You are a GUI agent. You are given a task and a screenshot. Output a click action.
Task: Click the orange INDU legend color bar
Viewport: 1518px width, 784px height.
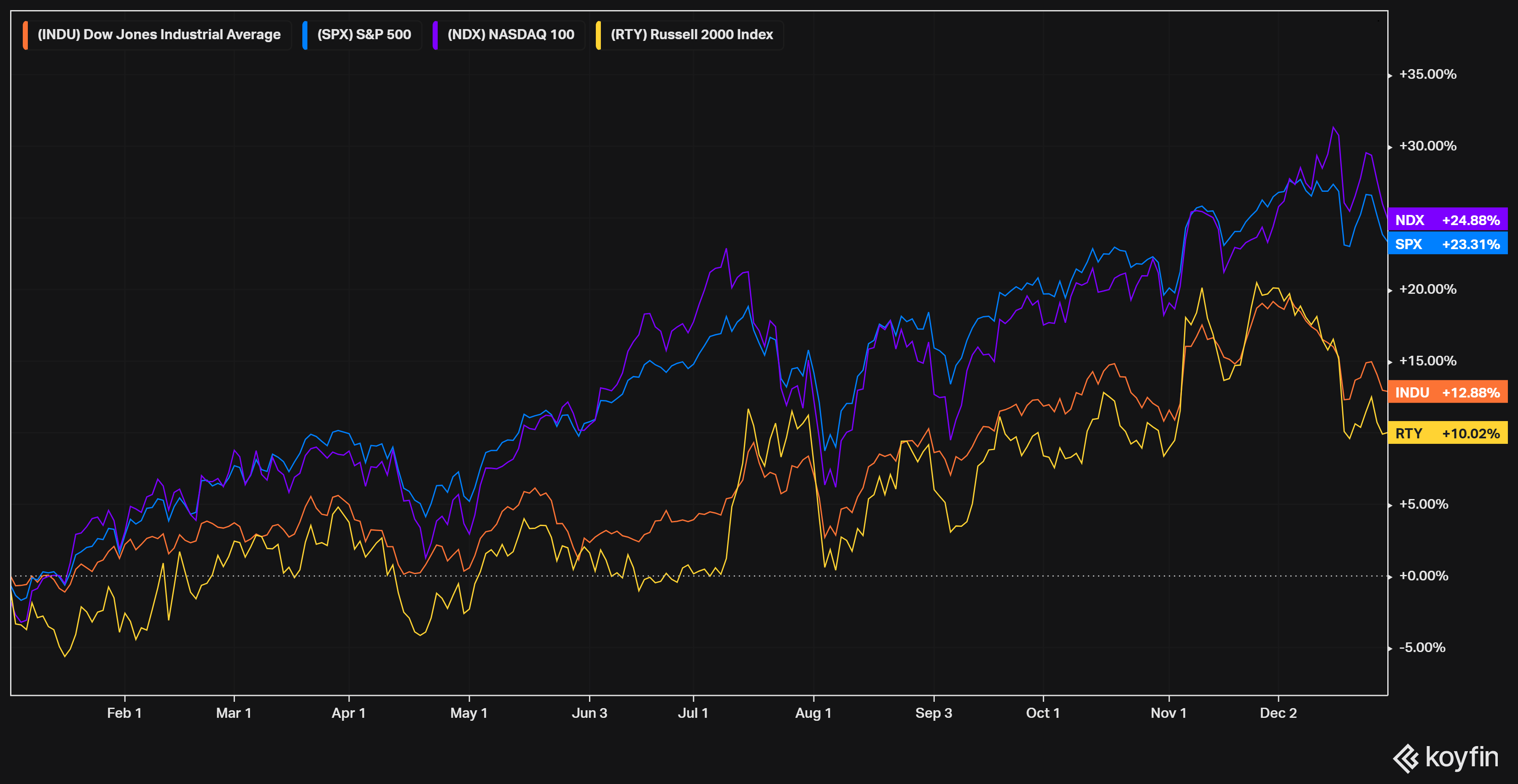[25, 35]
